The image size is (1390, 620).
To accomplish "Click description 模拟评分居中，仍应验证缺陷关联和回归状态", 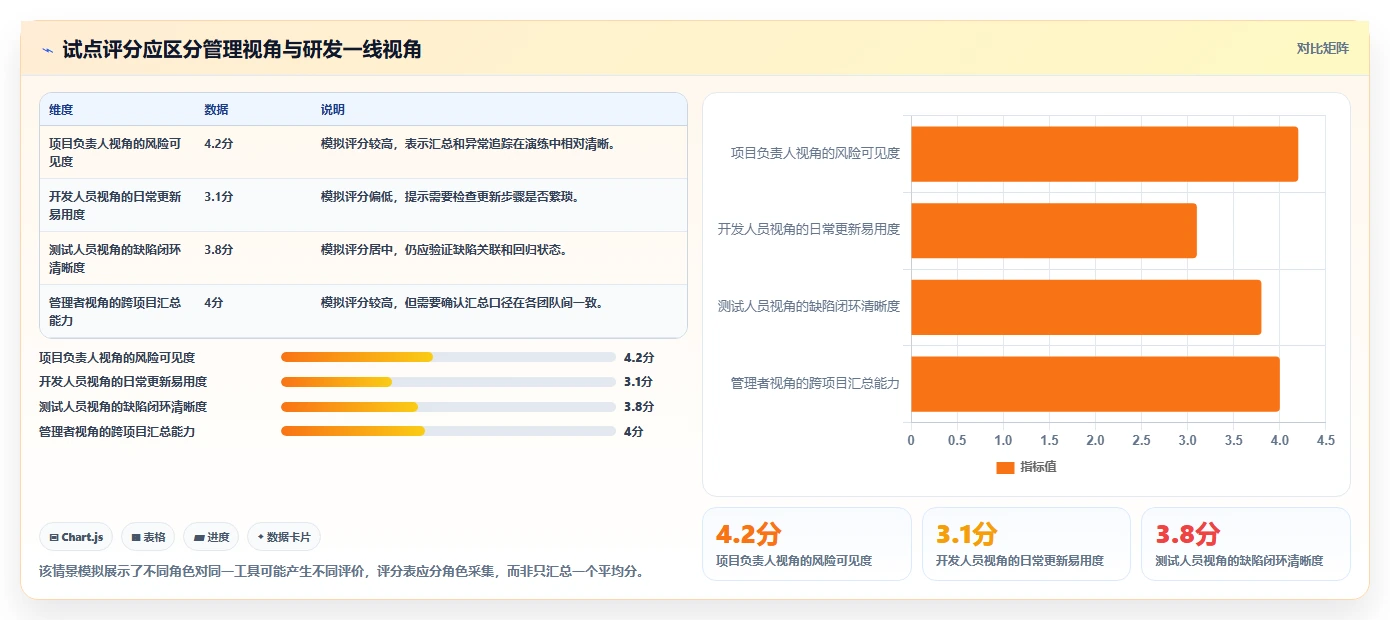I will coord(444,249).
